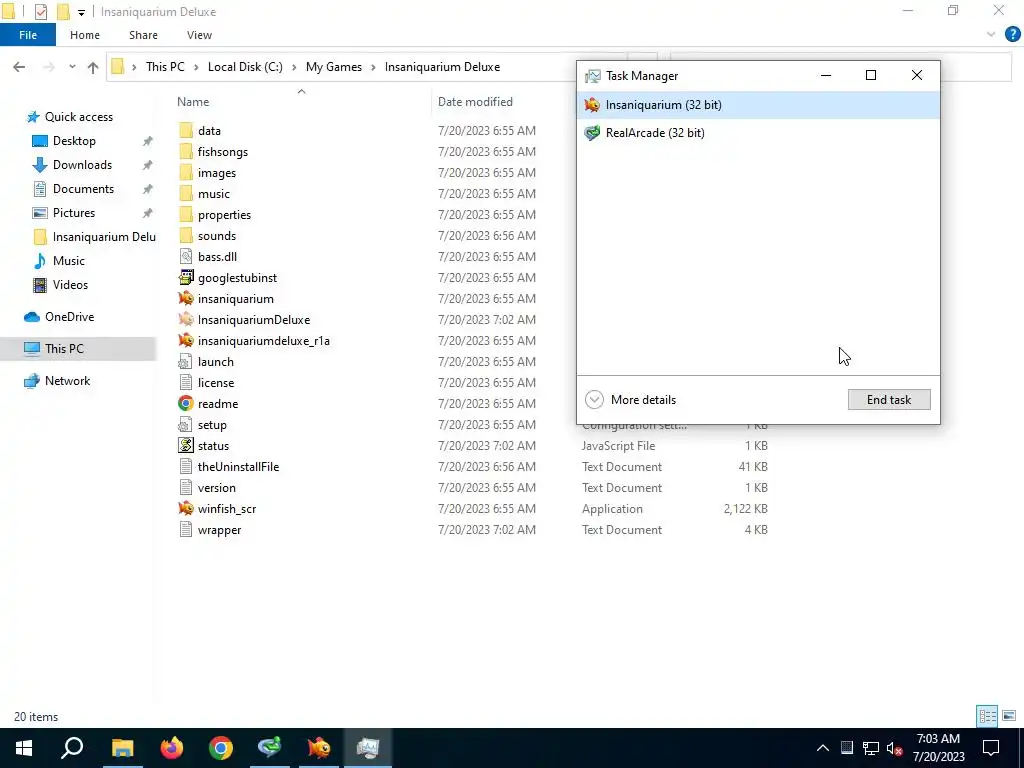Sort by Name column header

[x=193, y=102]
